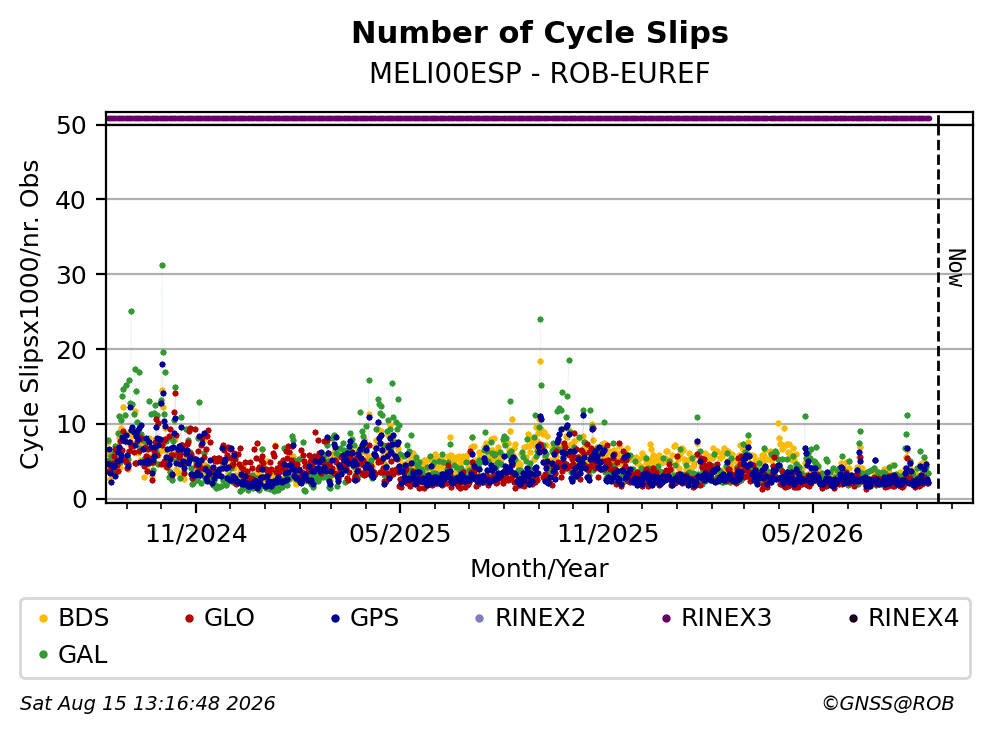Screen dimensions: 992x734
Task: Select the RINEX3 legend label
Action: point(726,618)
